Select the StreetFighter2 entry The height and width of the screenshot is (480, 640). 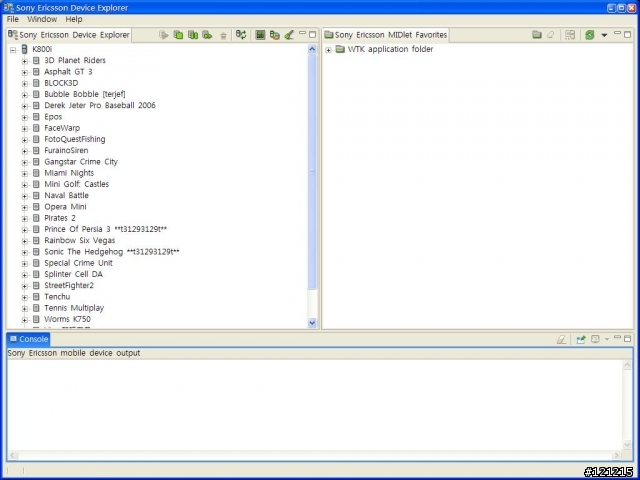pos(69,286)
